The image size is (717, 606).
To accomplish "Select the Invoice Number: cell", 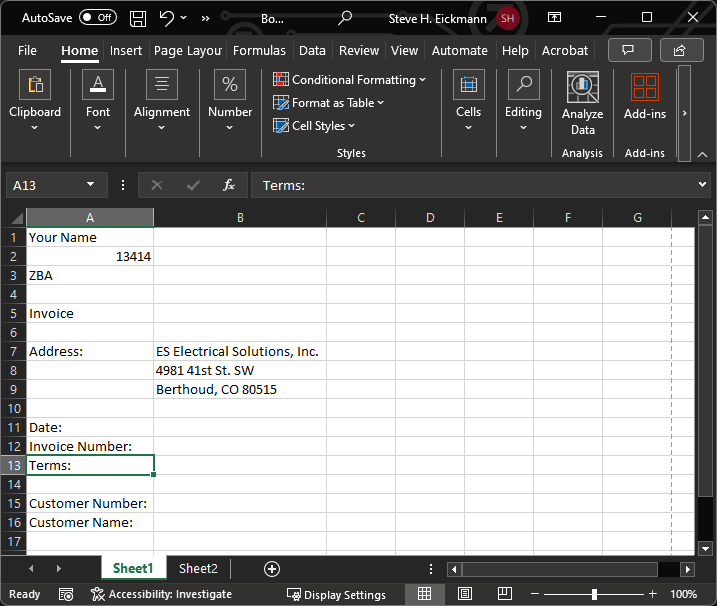I will pyautogui.click(x=90, y=446).
